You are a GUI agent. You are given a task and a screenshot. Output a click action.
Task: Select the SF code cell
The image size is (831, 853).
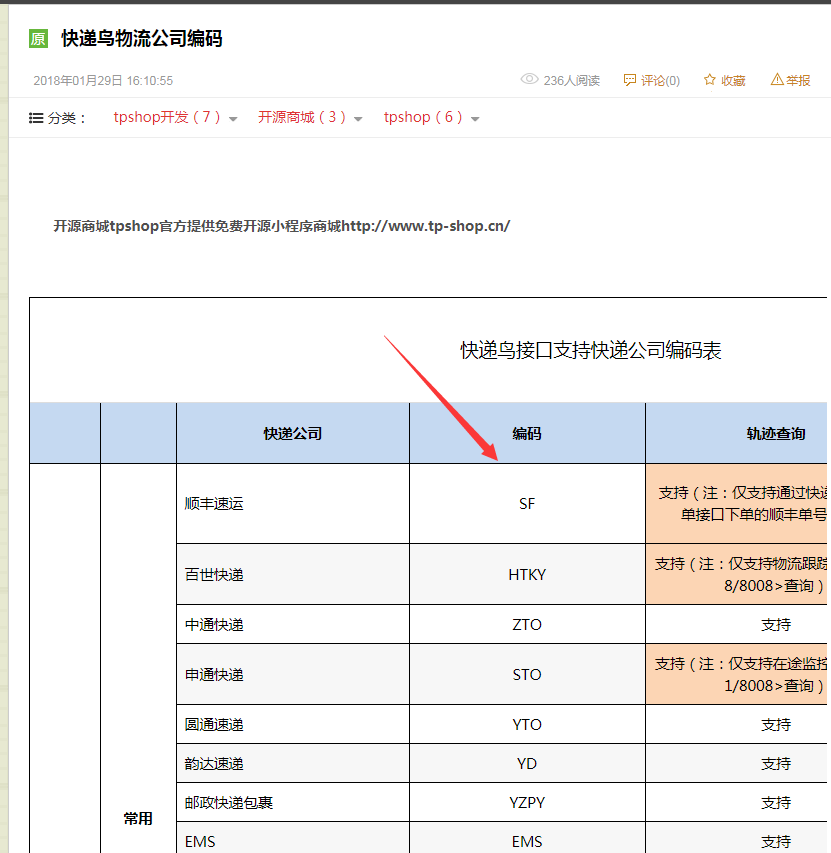click(527, 504)
